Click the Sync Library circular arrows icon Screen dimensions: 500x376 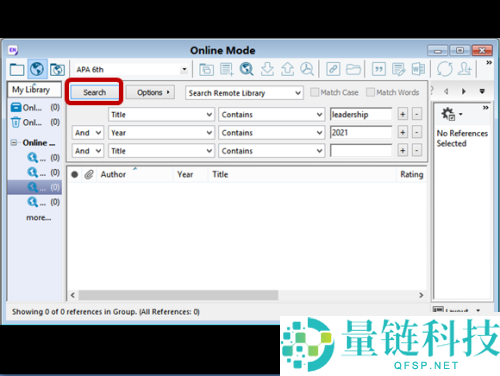(x=445, y=69)
